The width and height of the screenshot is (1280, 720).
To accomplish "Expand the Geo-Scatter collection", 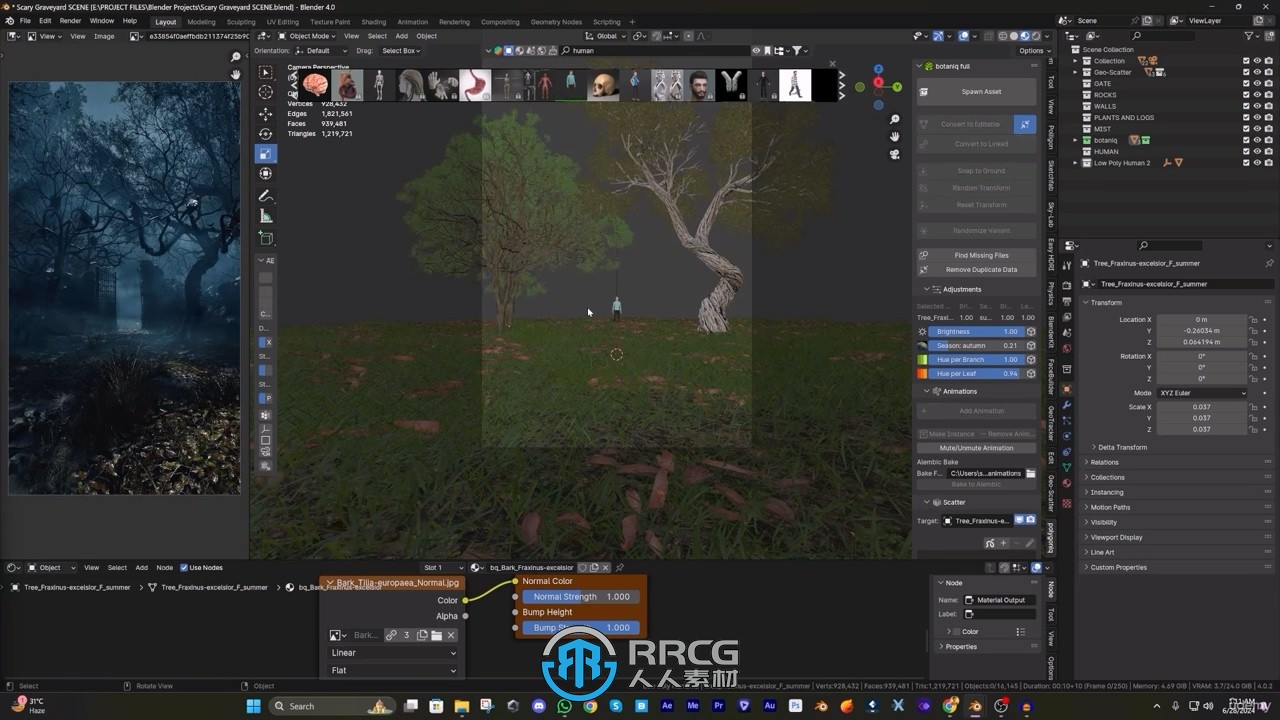I will coord(1075,72).
